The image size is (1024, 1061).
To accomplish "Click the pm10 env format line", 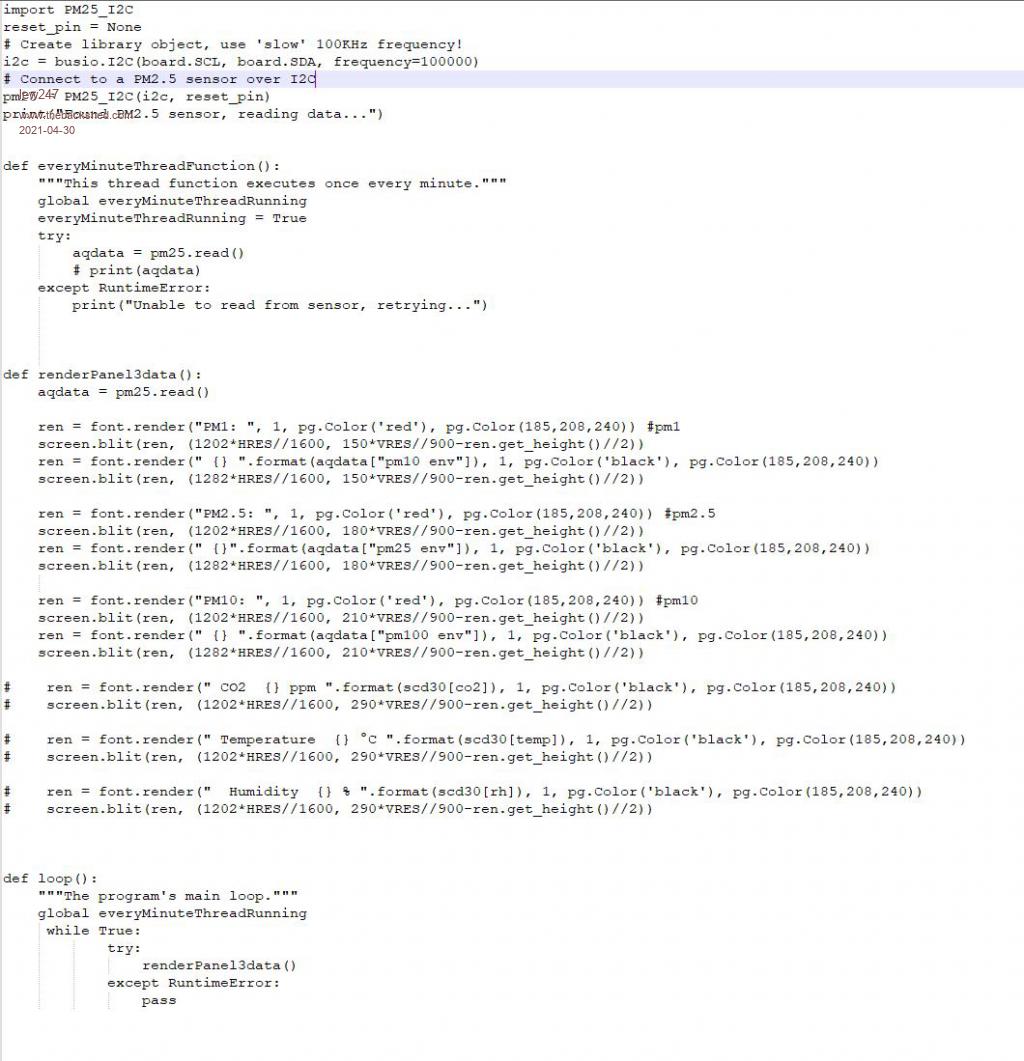I will point(458,462).
